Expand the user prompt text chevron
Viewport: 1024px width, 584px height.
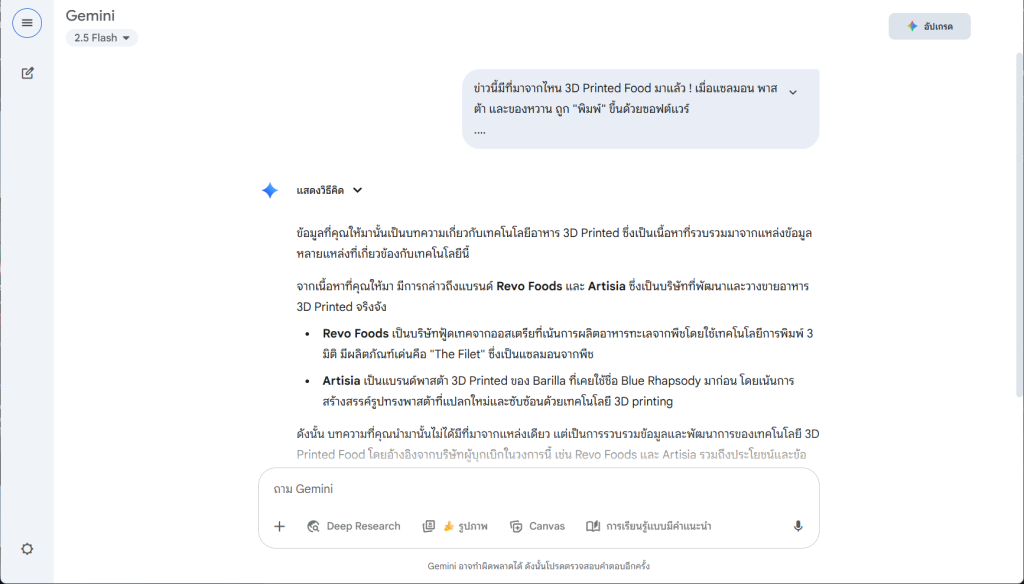793,92
